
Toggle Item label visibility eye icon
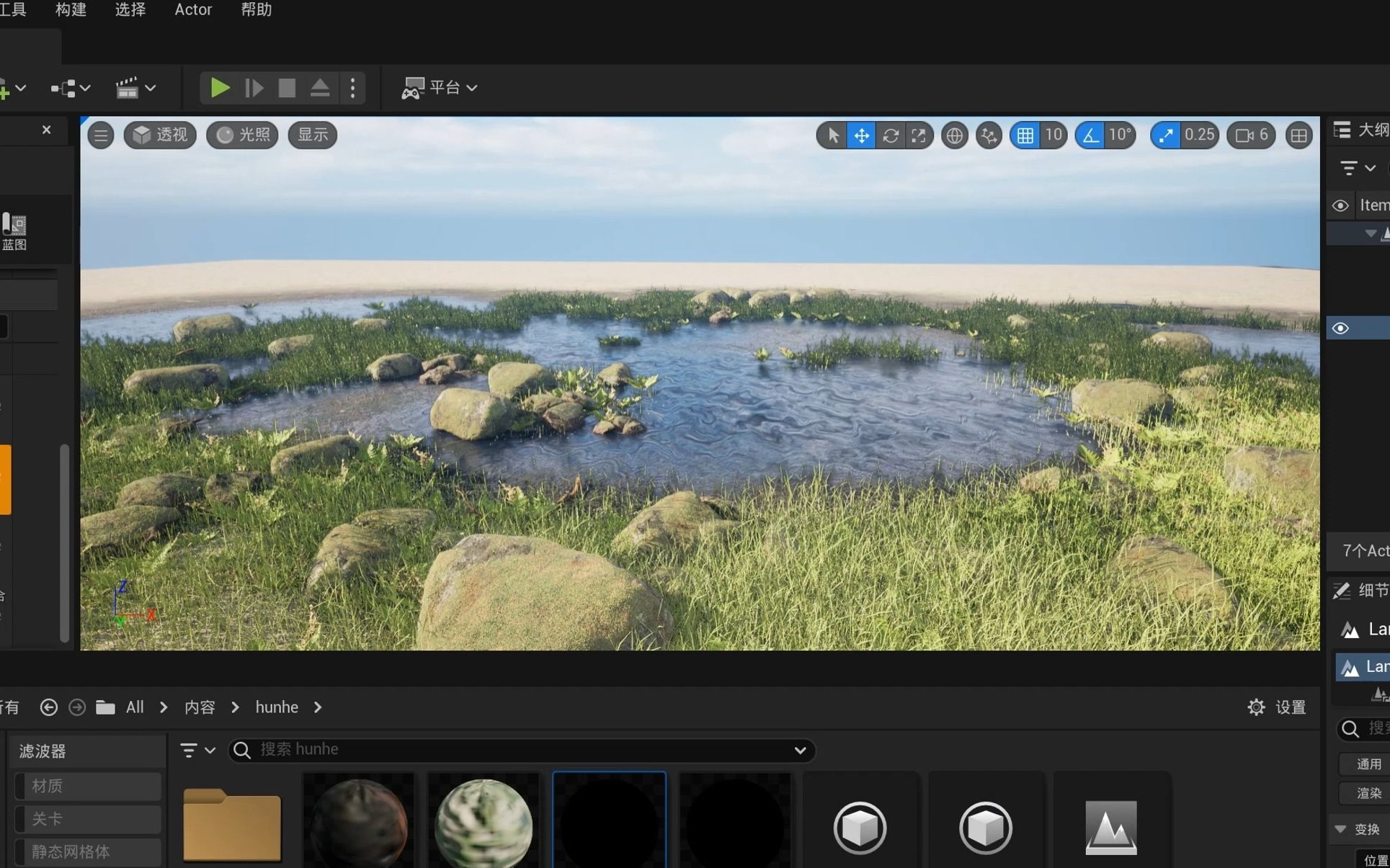click(1340, 206)
